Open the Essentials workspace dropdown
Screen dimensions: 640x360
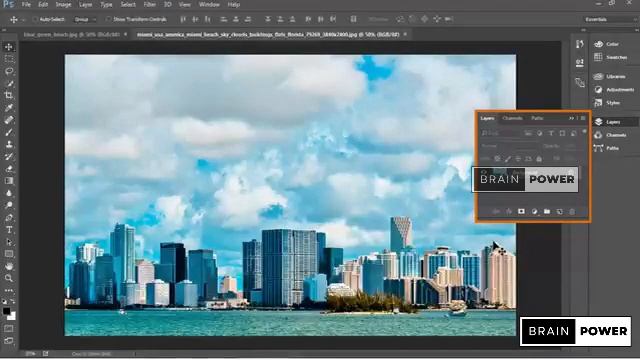[610, 19]
